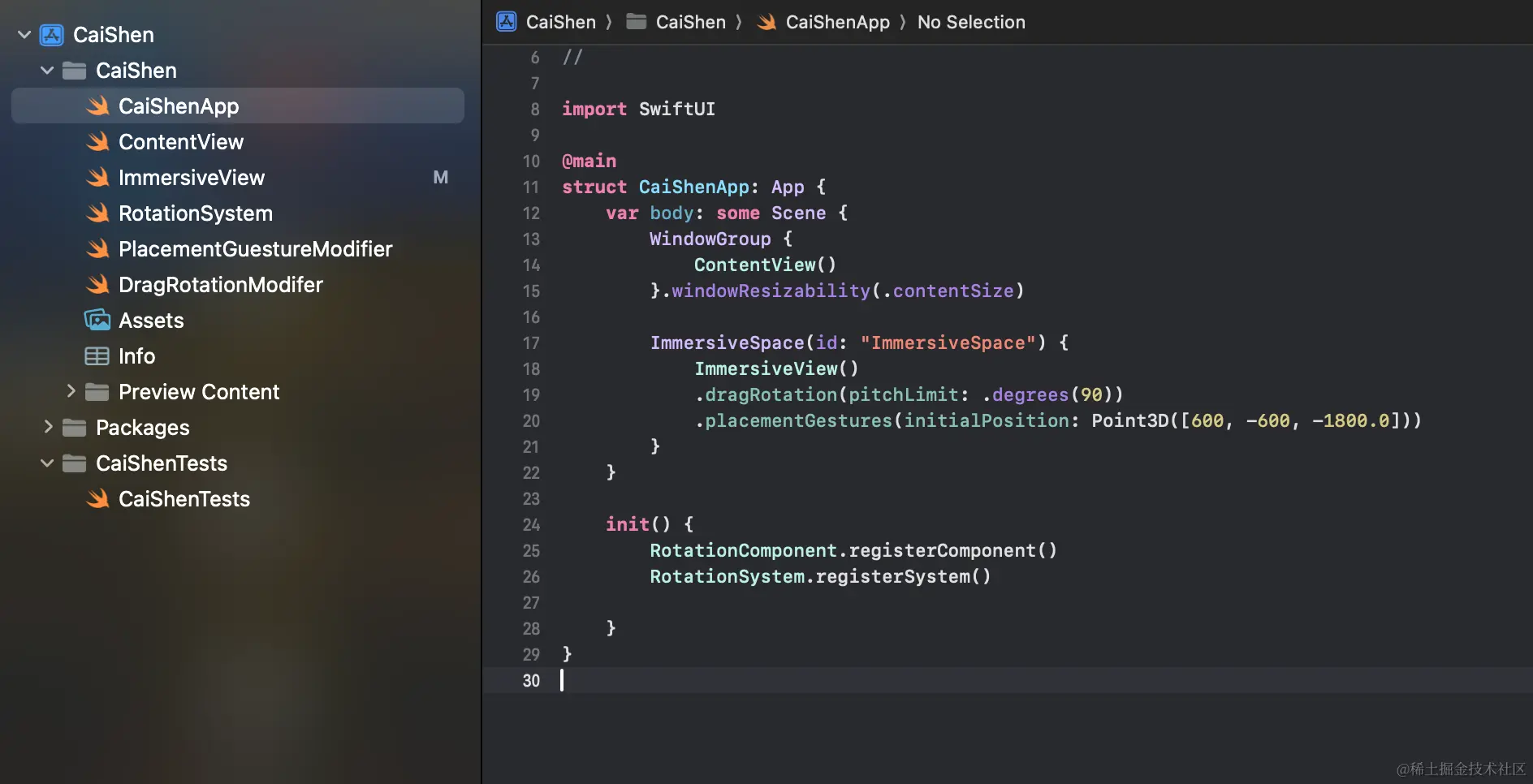
Task: Click the folder icon in the breadcrumb bar
Action: tap(637, 22)
